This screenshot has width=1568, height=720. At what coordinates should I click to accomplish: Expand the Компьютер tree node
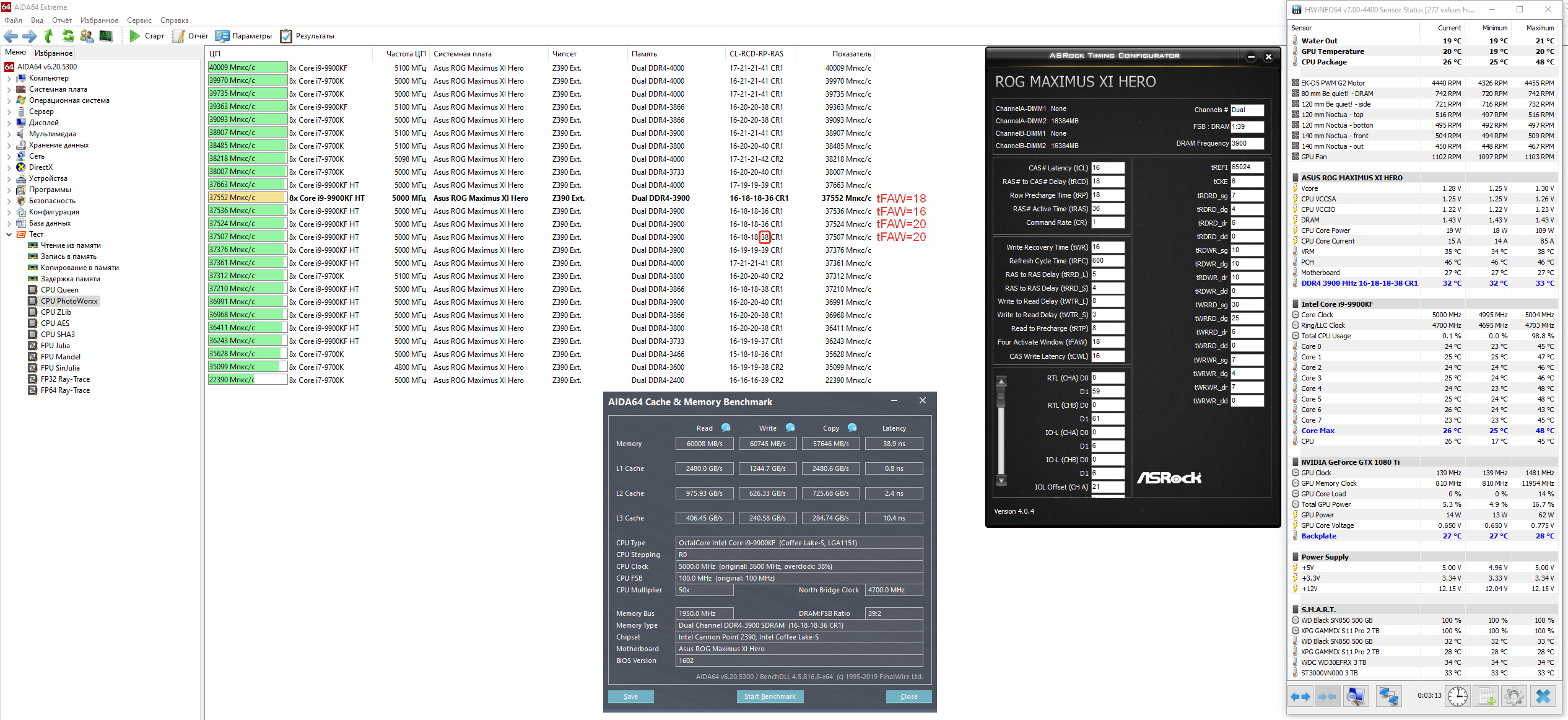(9, 78)
